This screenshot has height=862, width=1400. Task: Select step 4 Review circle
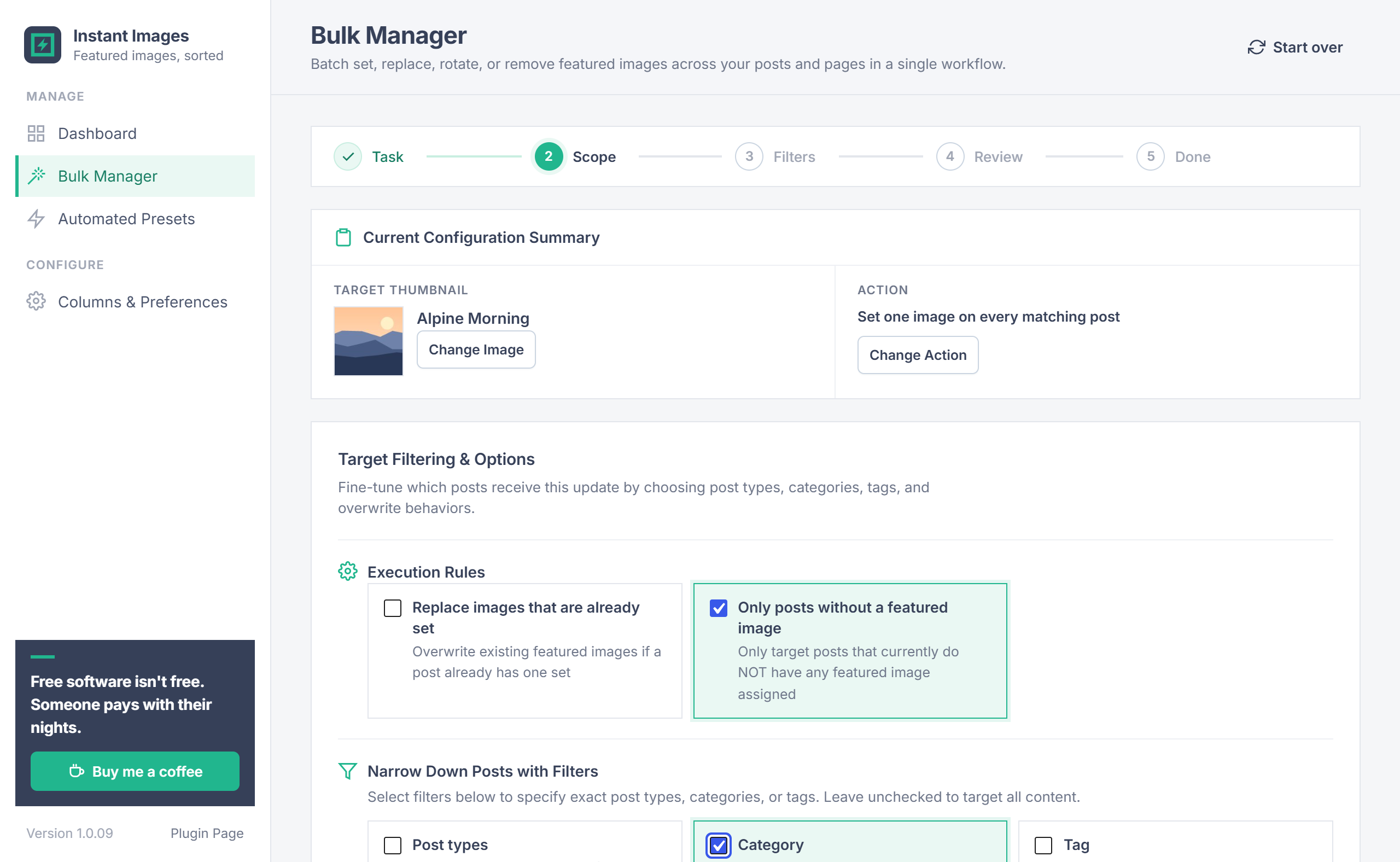[x=950, y=156]
